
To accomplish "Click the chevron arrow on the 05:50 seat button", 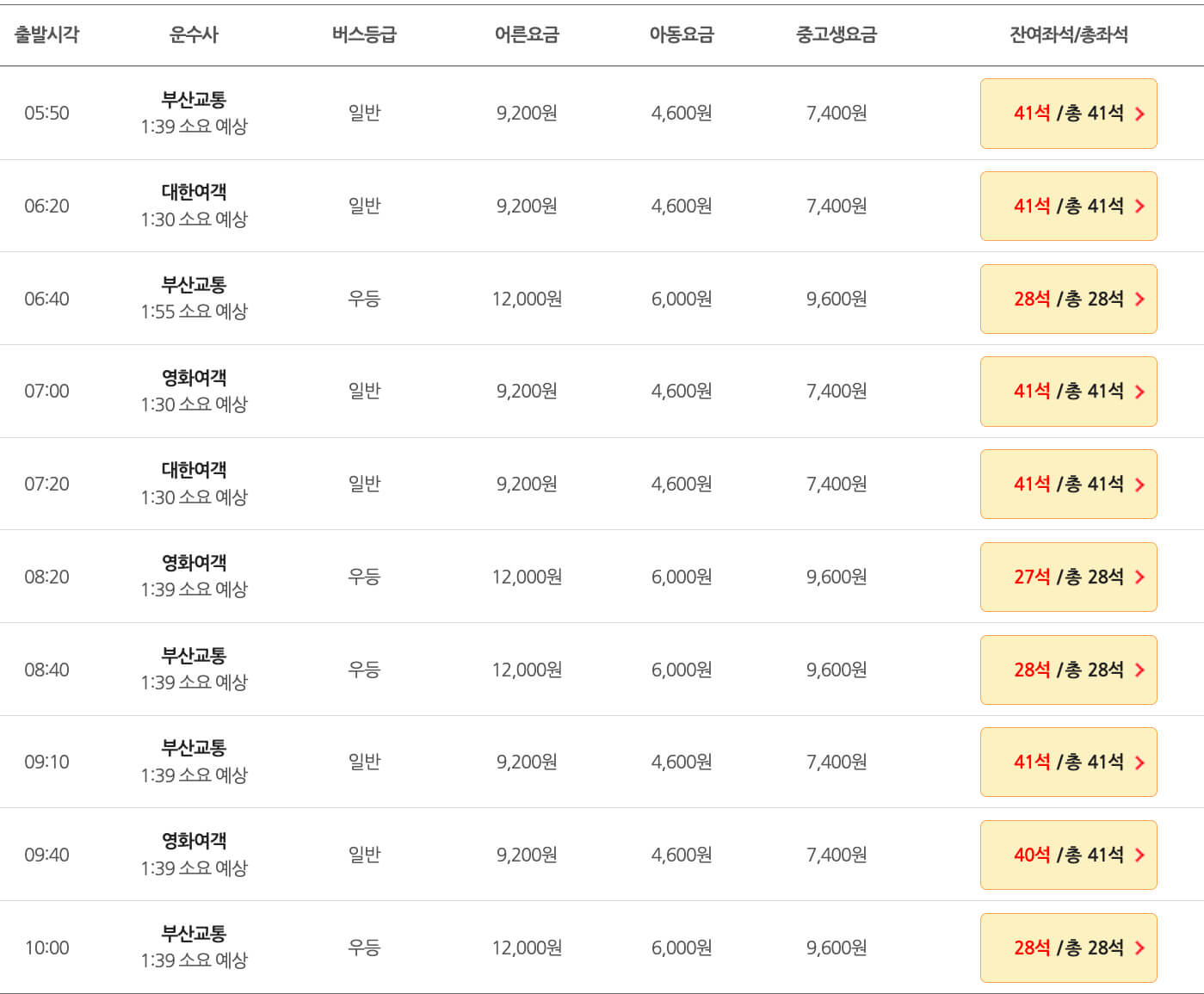I will click(x=1141, y=113).
